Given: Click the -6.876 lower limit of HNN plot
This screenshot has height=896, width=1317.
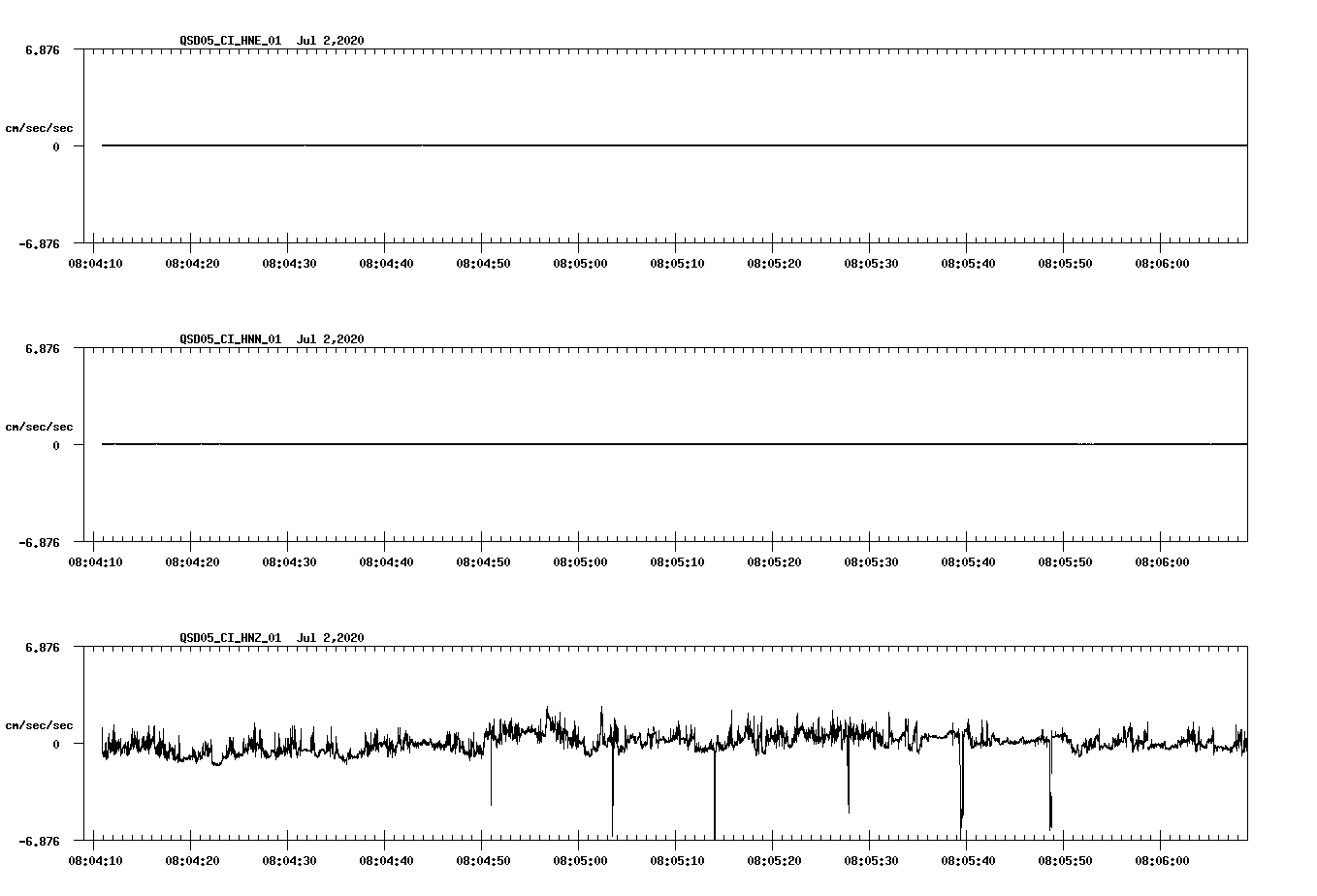Looking at the screenshot, I should (x=39, y=542).
